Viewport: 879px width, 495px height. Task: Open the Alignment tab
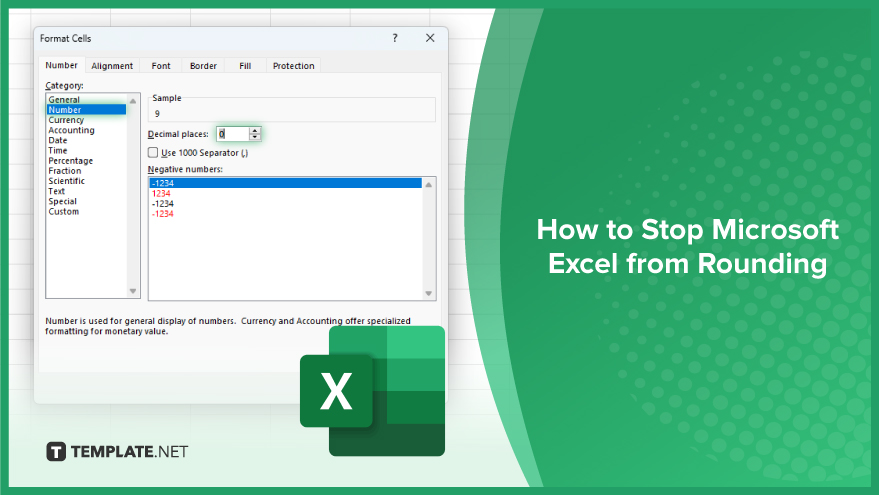pyautogui.click(x=112, y=66)
